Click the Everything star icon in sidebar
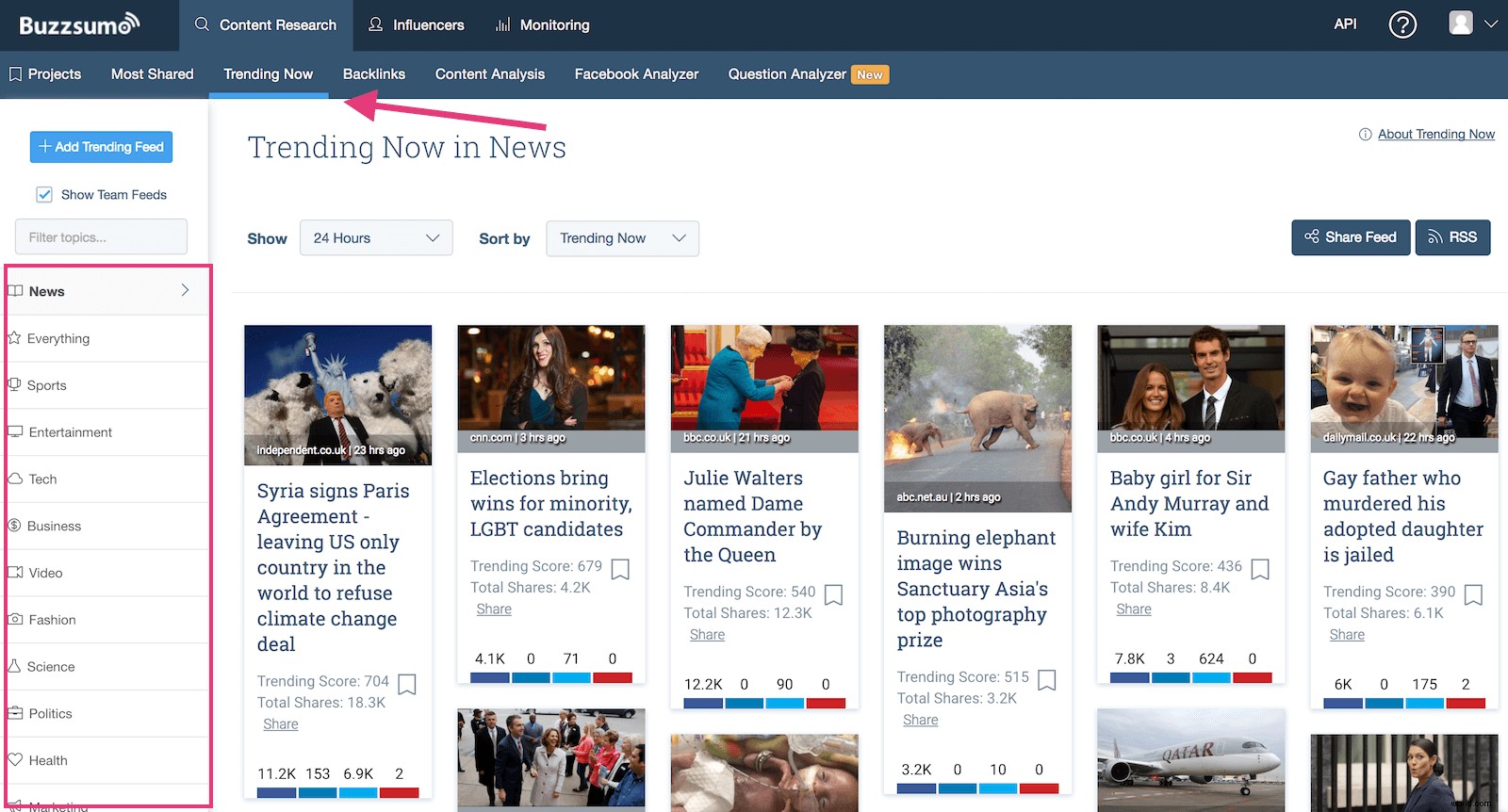 pos(14,337)
